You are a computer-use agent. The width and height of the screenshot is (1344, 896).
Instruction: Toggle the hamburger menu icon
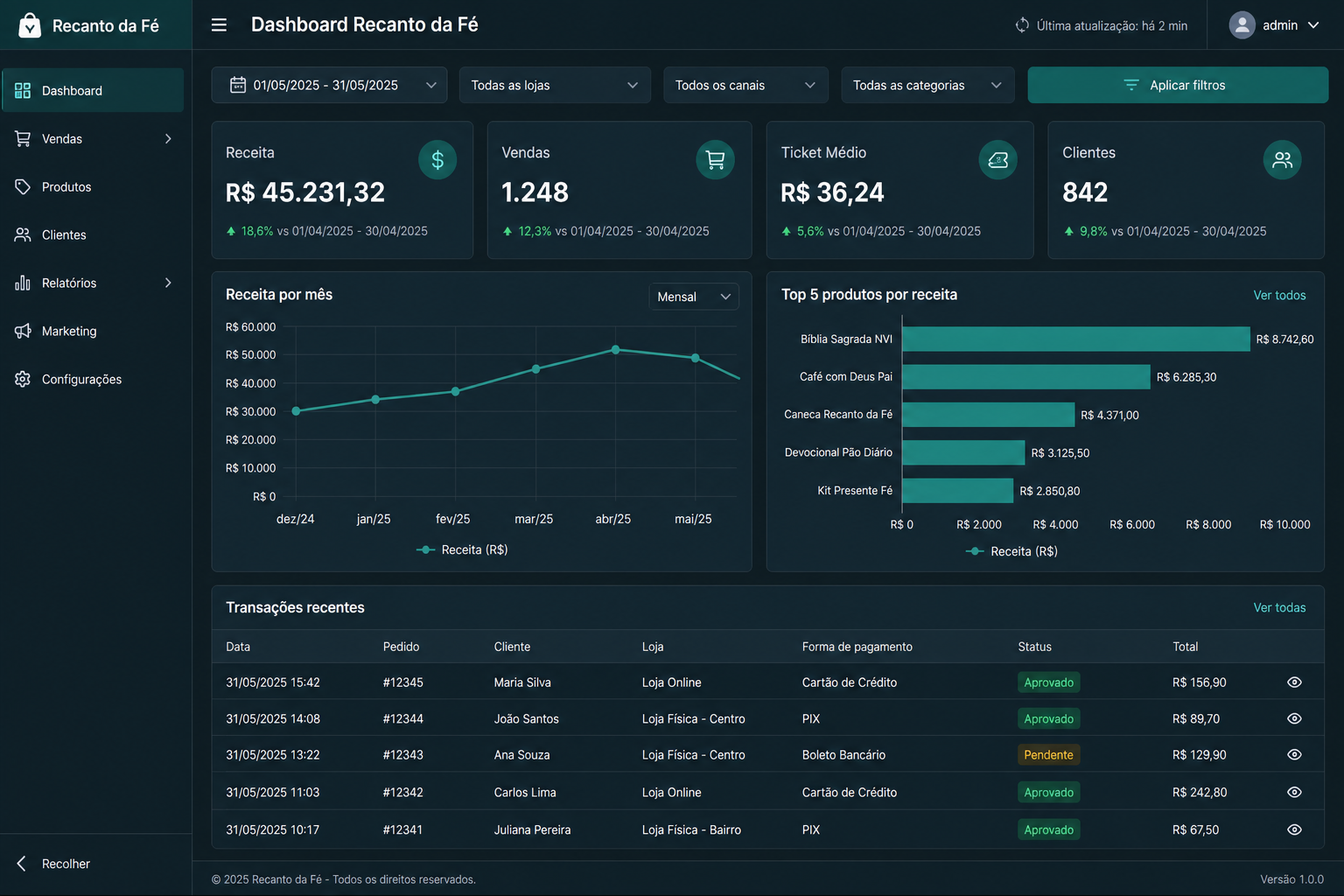[219, 24]
